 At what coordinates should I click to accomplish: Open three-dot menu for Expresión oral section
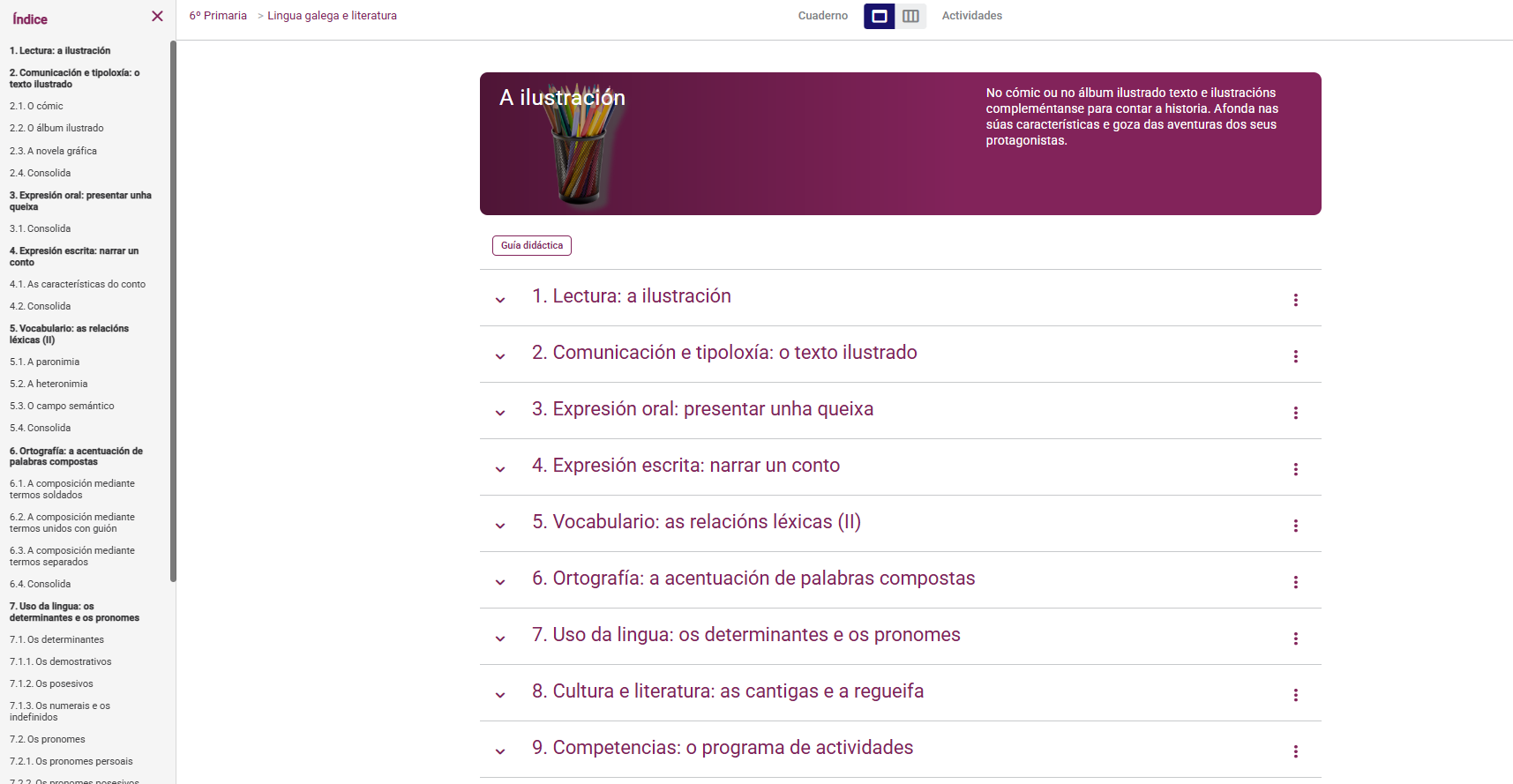tap(1295, 413)
